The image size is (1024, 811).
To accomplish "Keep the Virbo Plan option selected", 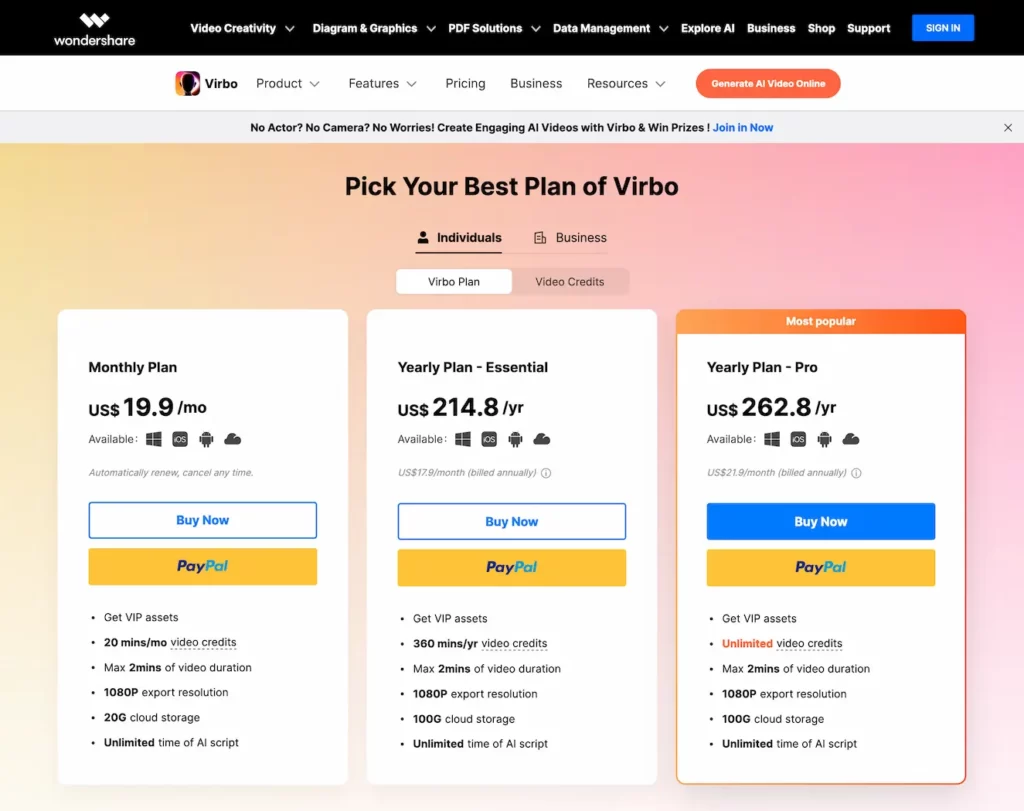I will point(453,282).
